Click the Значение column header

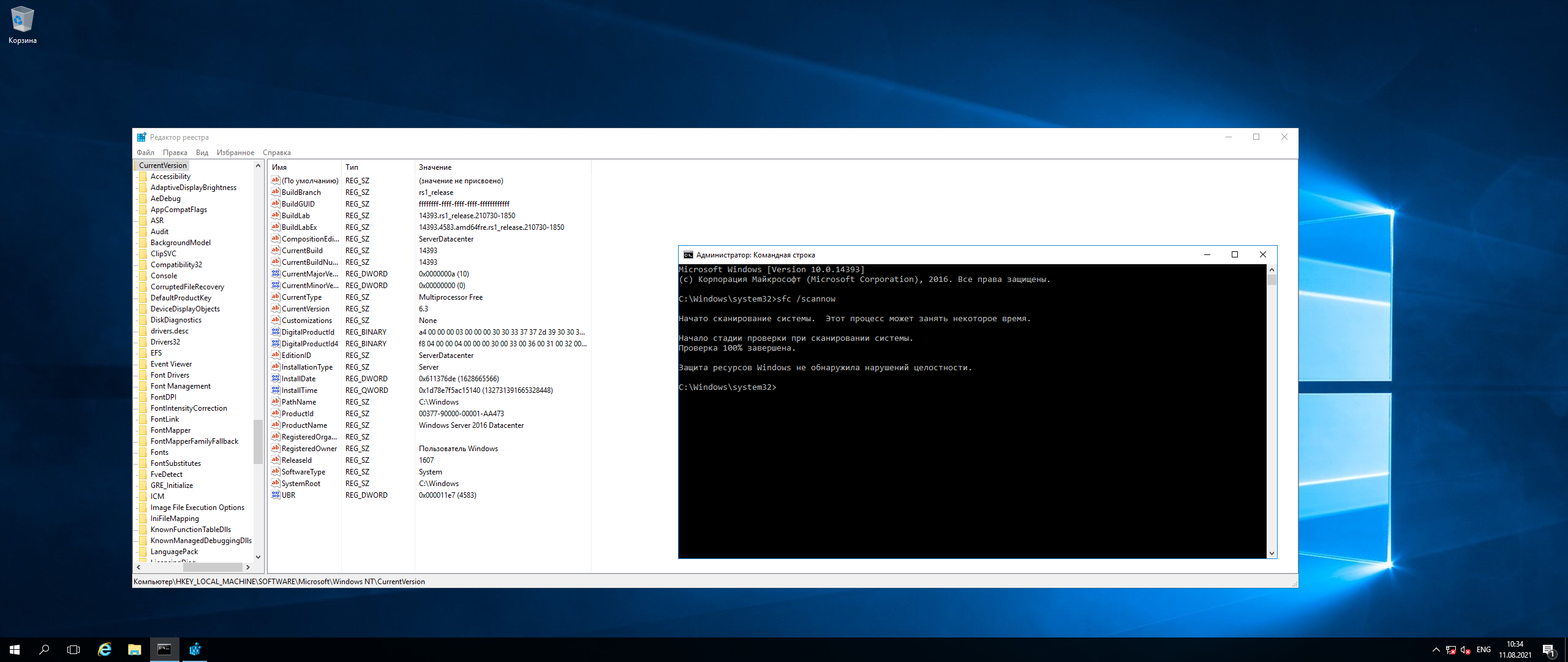(503, 167)
